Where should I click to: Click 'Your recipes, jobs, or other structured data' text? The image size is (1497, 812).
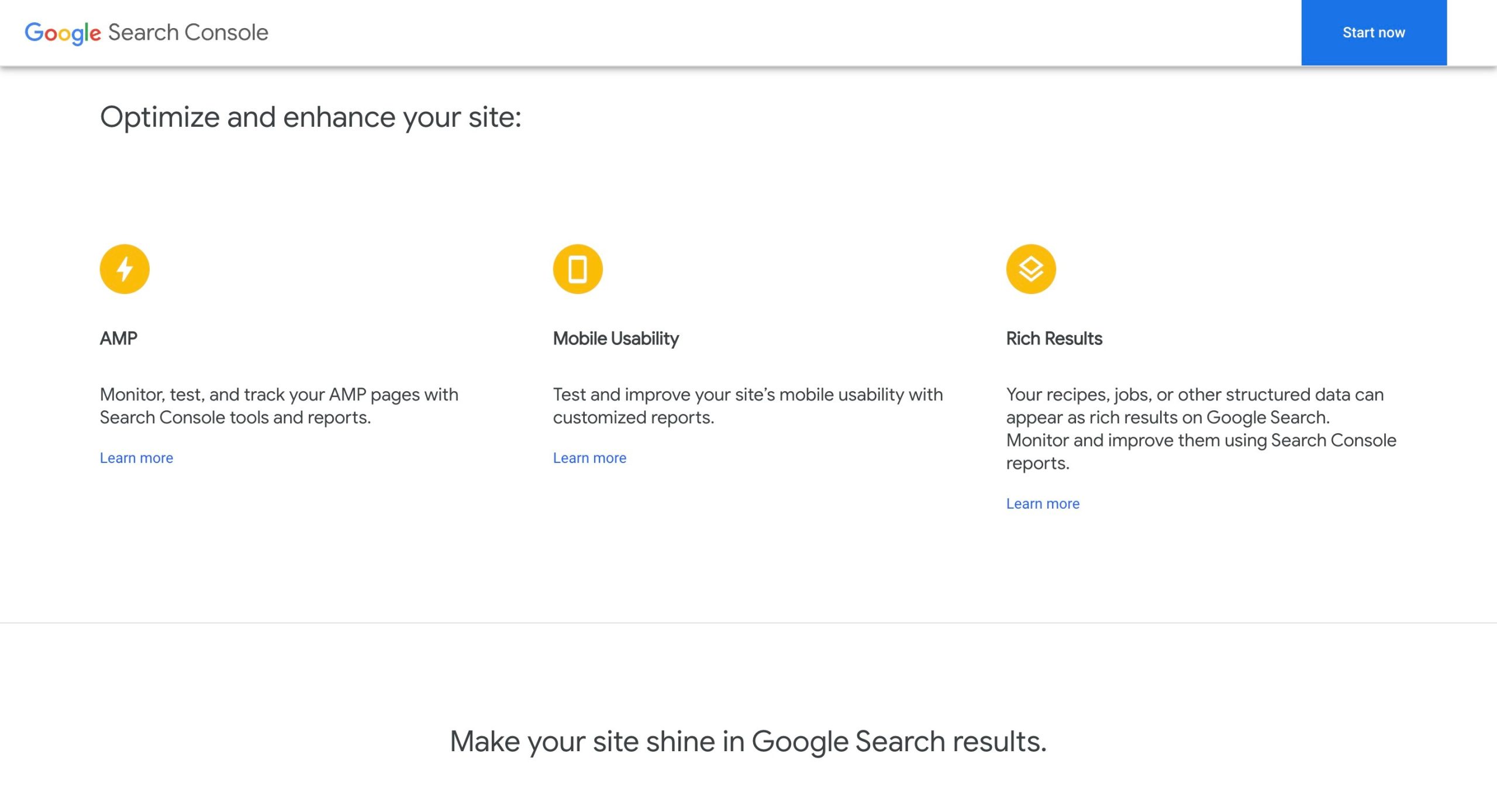click(1201, 429)
